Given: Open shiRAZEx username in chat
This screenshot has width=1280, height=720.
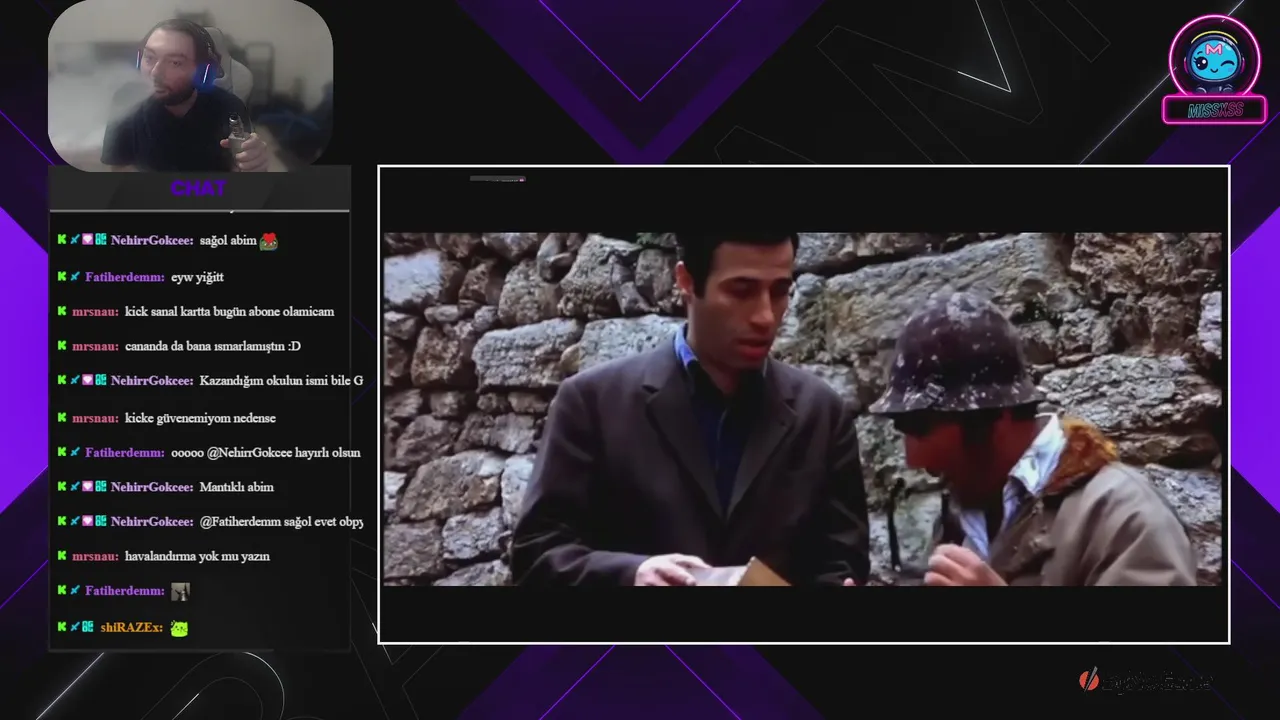Looking at the screenshot, I should [131, 628].
